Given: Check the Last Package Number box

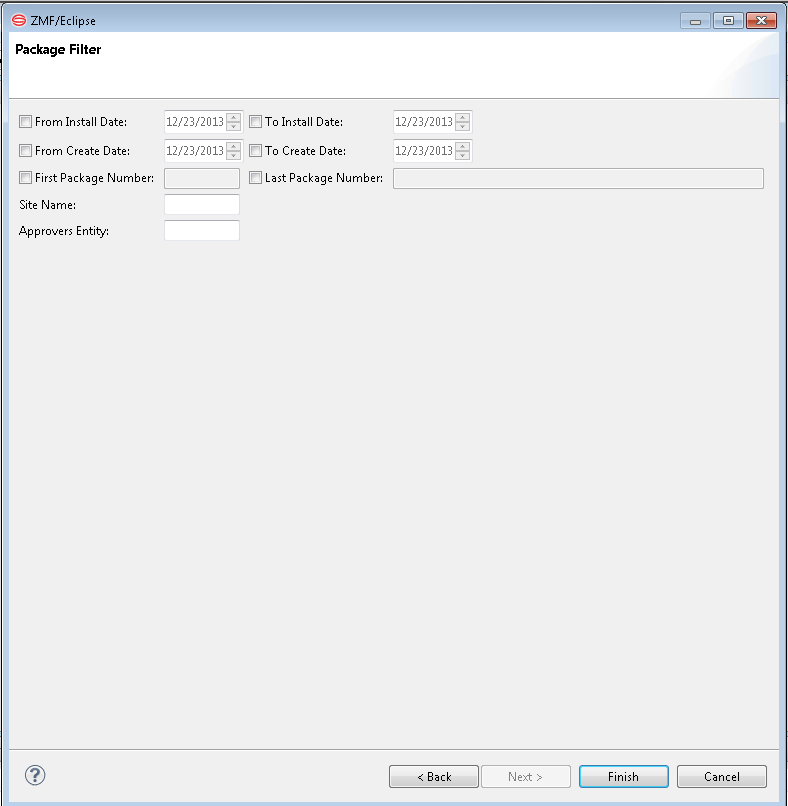Looking at the screenshot, I should (x=255, y=178).
